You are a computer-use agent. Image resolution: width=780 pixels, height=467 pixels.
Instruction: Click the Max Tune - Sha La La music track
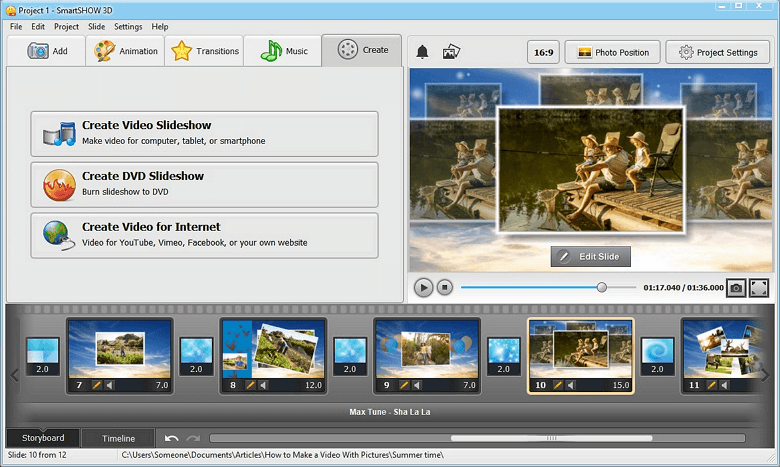pos(390,412)
